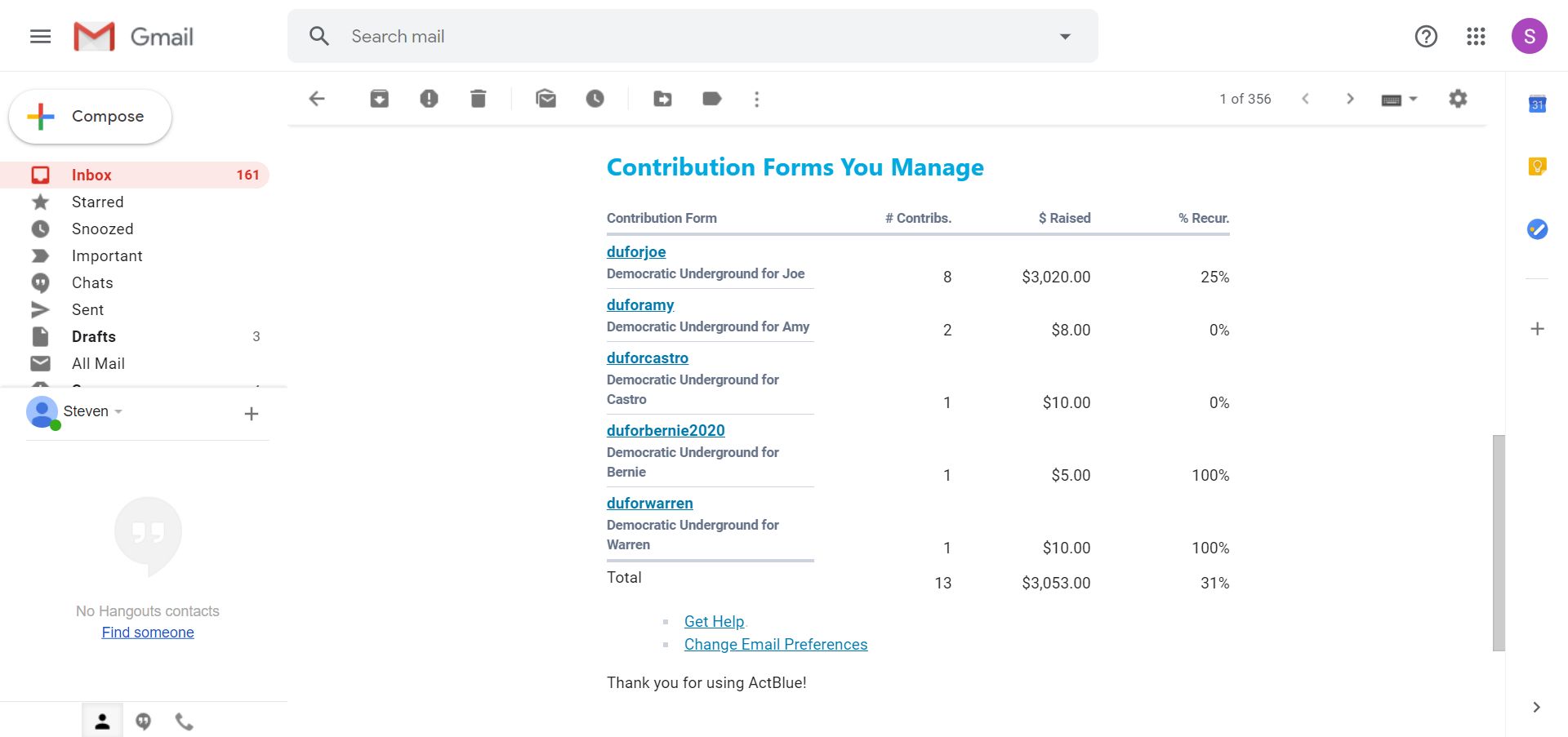Click the Change Email Preferences link

[775, 644]
